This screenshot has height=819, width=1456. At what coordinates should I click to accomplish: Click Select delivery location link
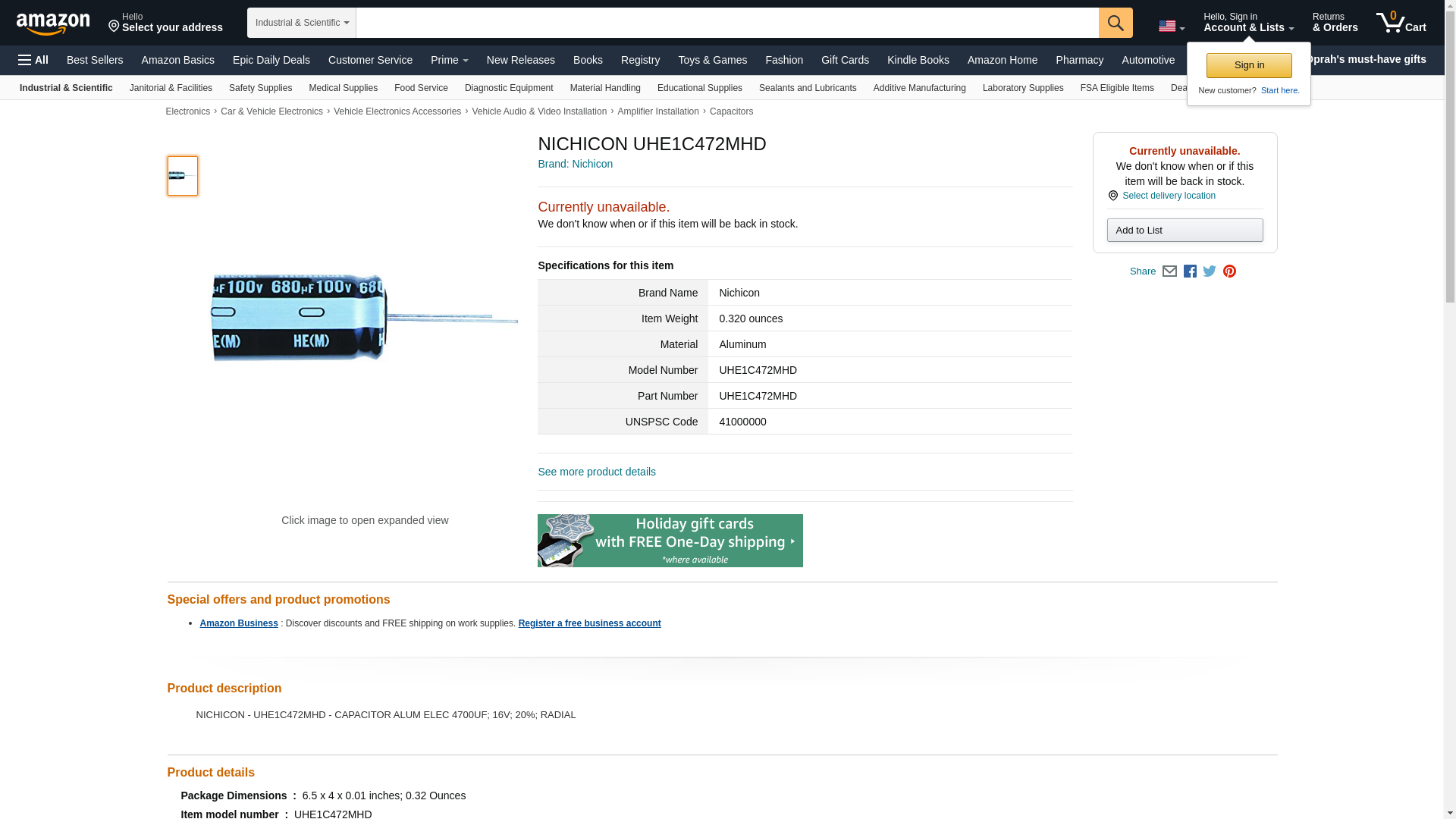1168,196
